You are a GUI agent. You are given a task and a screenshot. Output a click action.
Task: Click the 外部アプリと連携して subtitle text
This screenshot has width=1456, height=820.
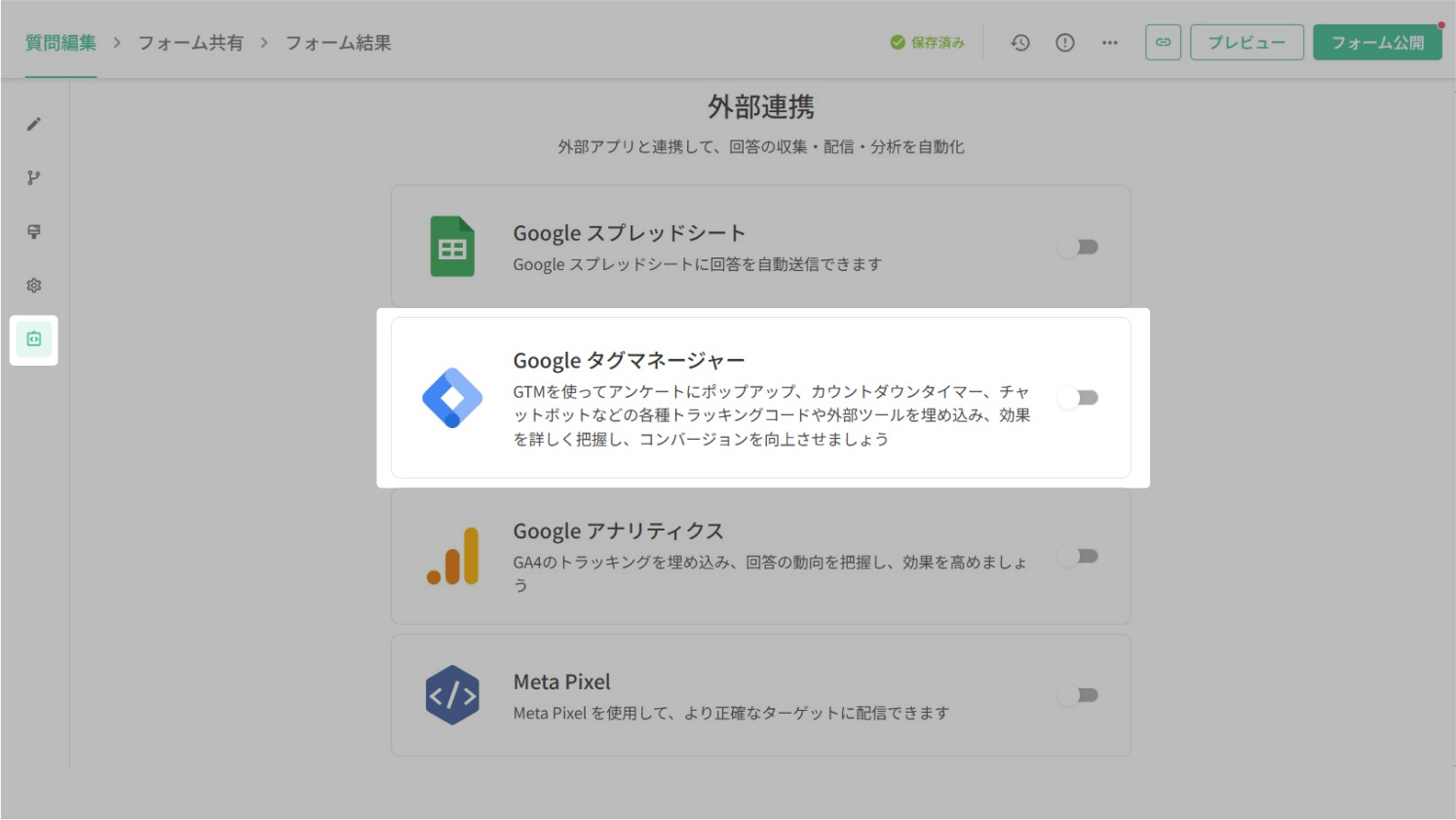[x=761, y=147]
